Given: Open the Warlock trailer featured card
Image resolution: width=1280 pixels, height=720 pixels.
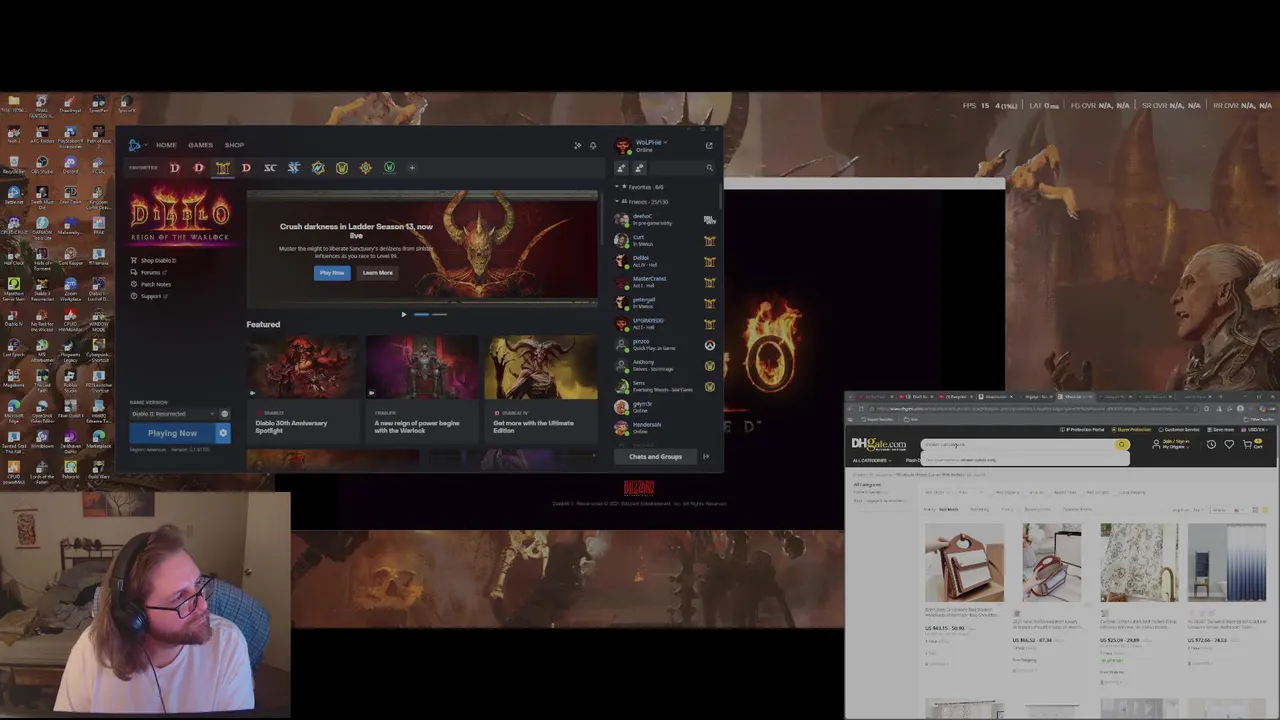Looking at the screenshot, I should (422, 387).
